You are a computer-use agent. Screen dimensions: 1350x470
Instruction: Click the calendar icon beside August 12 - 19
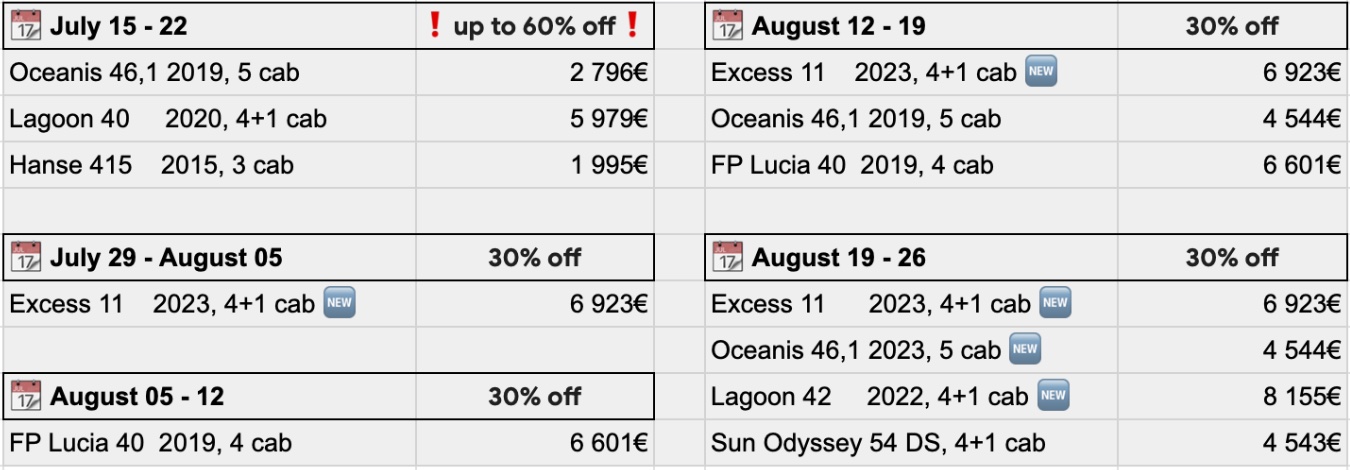tap(727, 26)
